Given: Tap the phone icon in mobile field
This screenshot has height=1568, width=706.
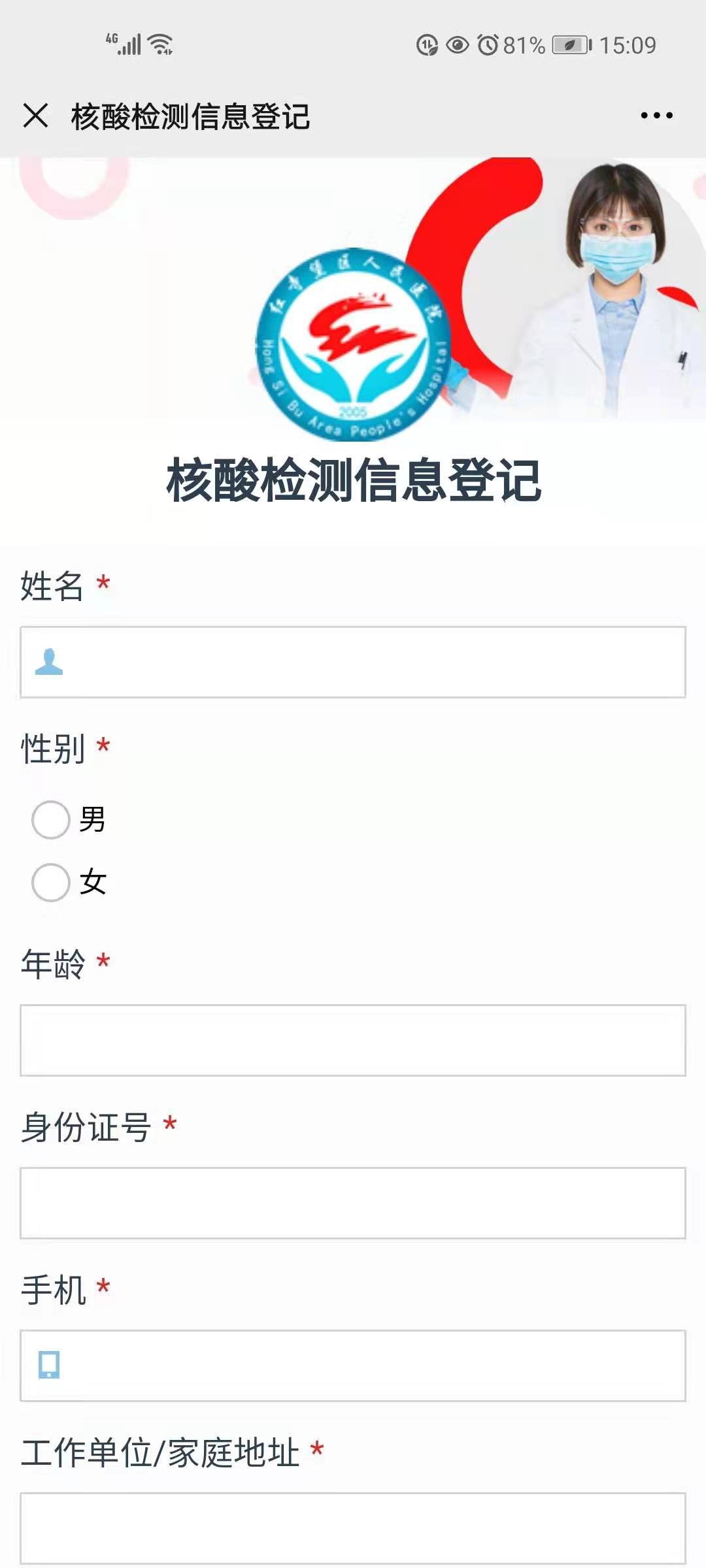Looking at the screenshot, I should 49,1365.
